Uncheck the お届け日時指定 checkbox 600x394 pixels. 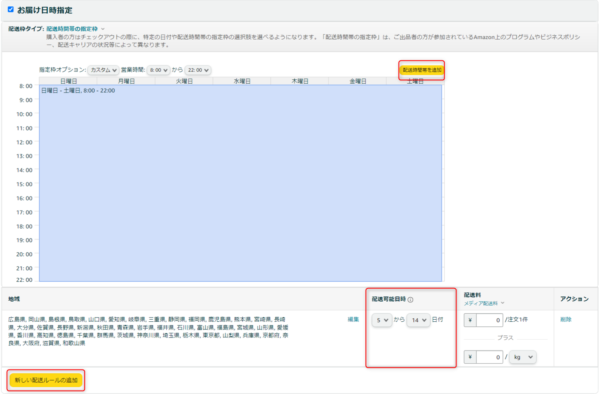(11, 10)
